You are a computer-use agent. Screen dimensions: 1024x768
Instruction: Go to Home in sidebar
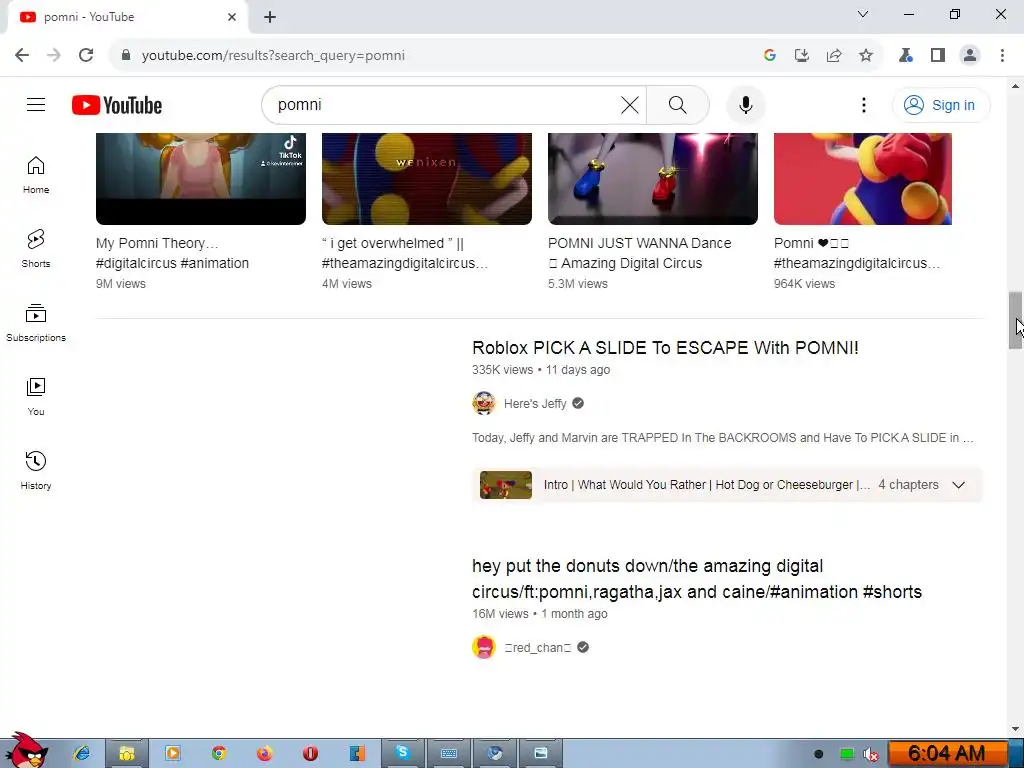(36, 175)
